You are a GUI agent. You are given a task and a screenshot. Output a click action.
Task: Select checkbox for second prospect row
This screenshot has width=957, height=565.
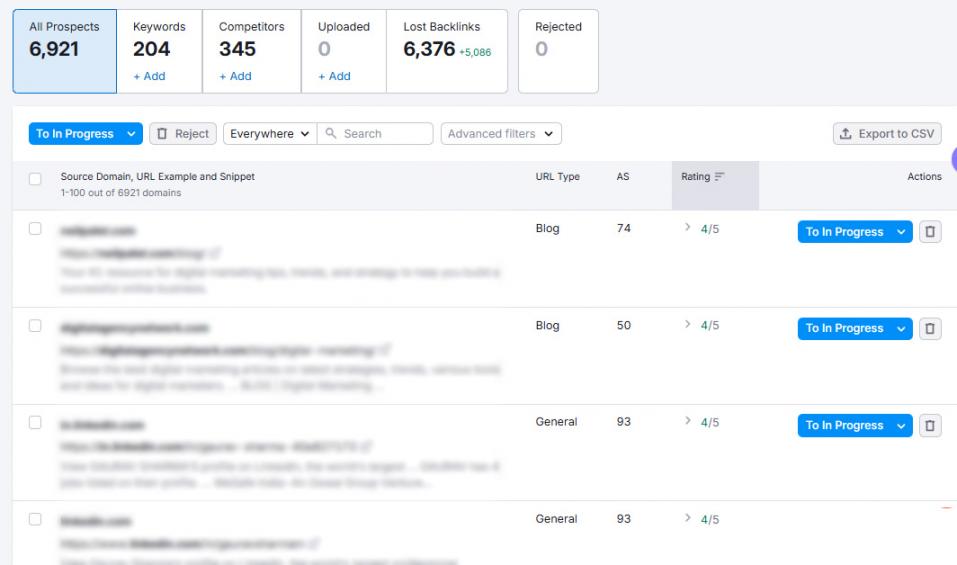pos(36,326)
